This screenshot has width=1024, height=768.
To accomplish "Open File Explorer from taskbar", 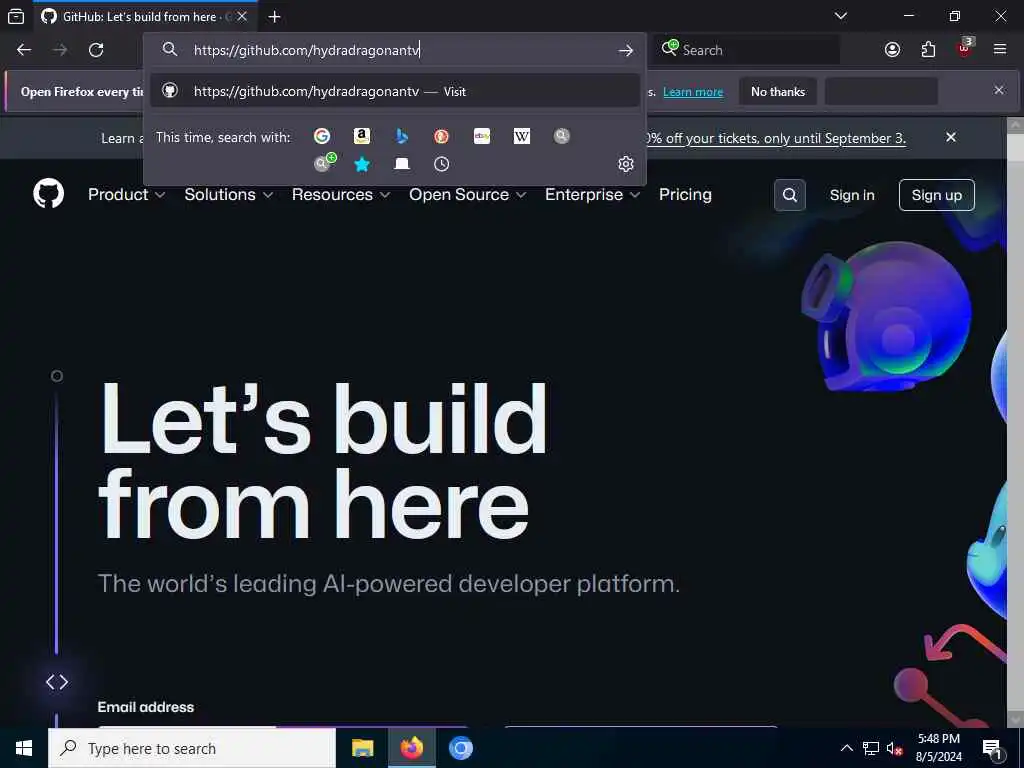I will click(x=362, y=748).
